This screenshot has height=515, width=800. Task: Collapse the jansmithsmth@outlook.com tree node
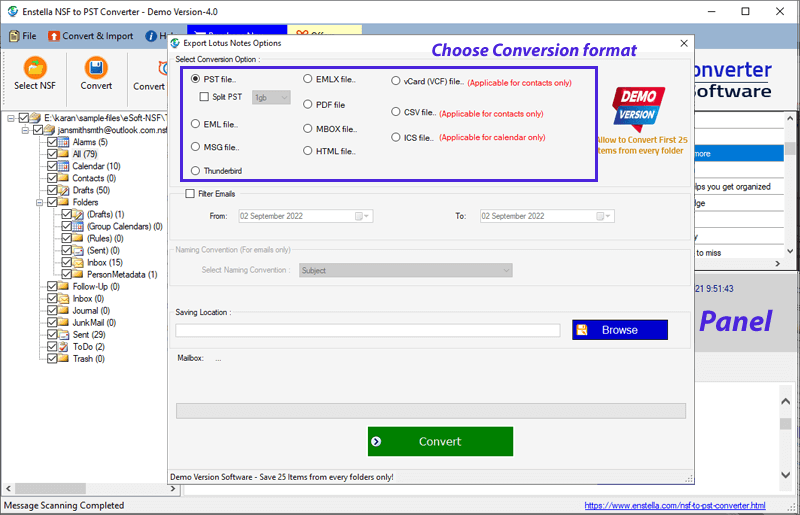tap(25, 130)
